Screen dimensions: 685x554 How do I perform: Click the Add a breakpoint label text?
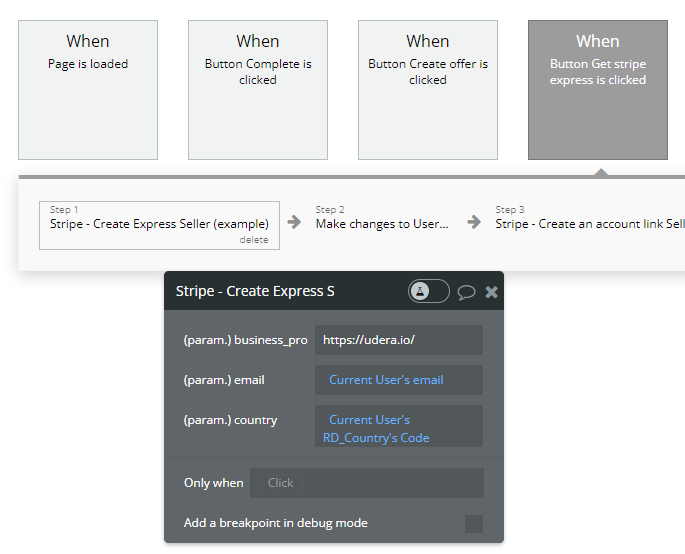tap(276, 523)
